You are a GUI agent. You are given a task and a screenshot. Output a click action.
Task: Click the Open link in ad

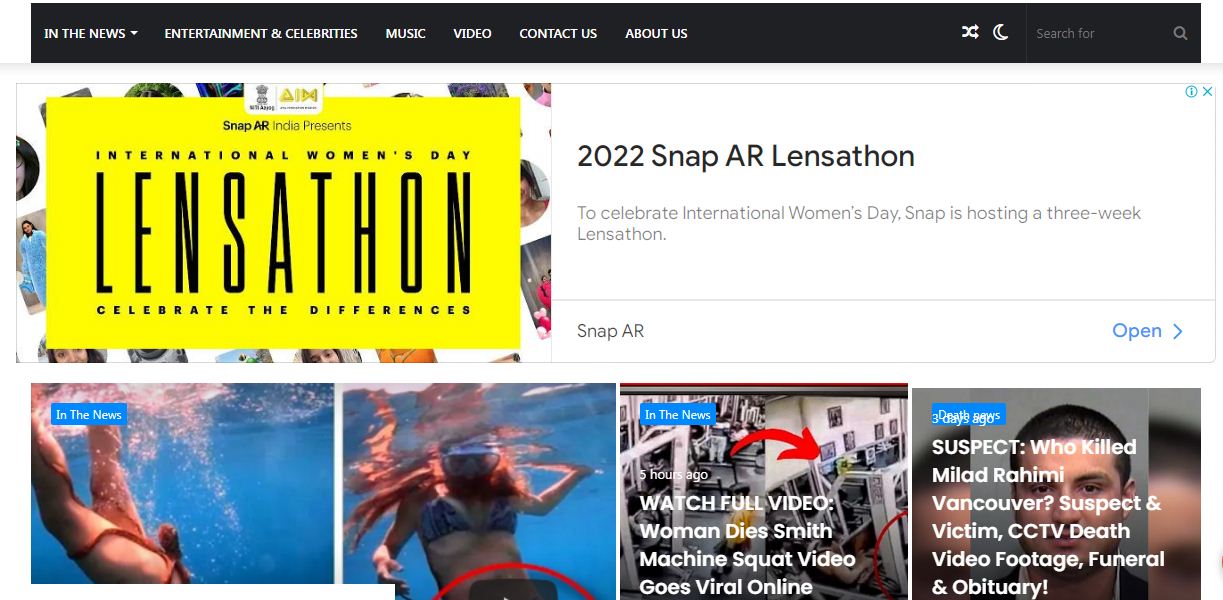[x=1137, y=331]
